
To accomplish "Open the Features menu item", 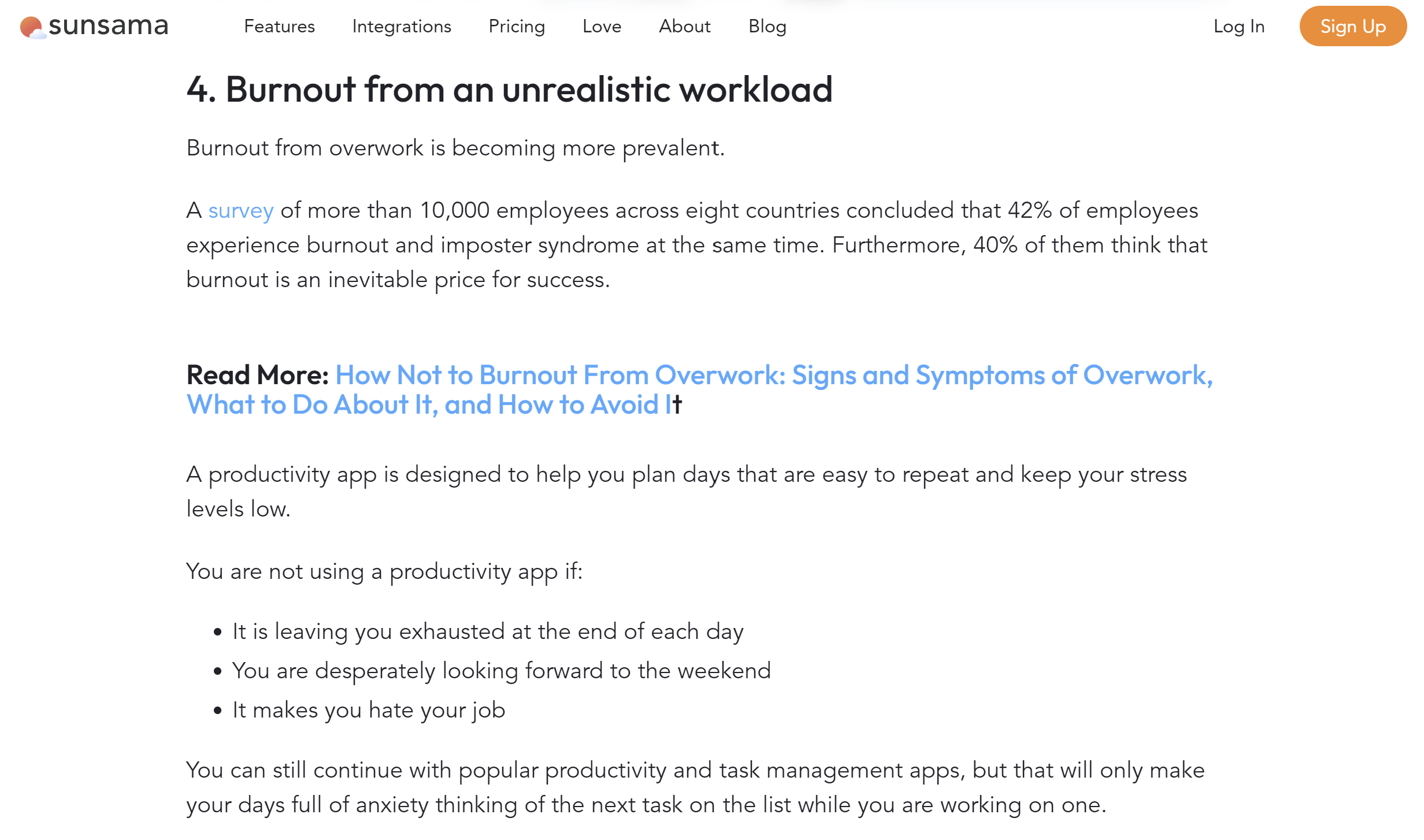I will click(279, 27).
